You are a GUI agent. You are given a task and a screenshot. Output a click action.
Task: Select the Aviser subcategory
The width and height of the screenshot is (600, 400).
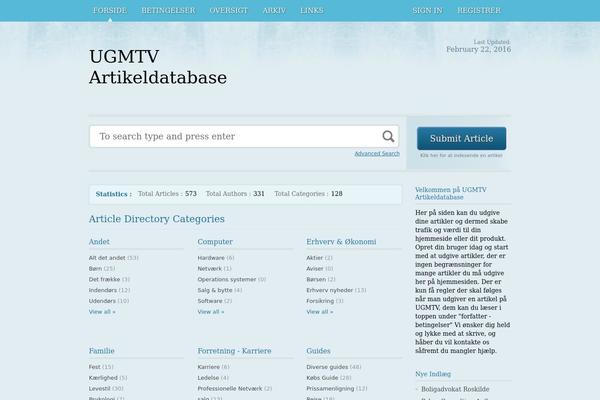click(x=315, y=269)
